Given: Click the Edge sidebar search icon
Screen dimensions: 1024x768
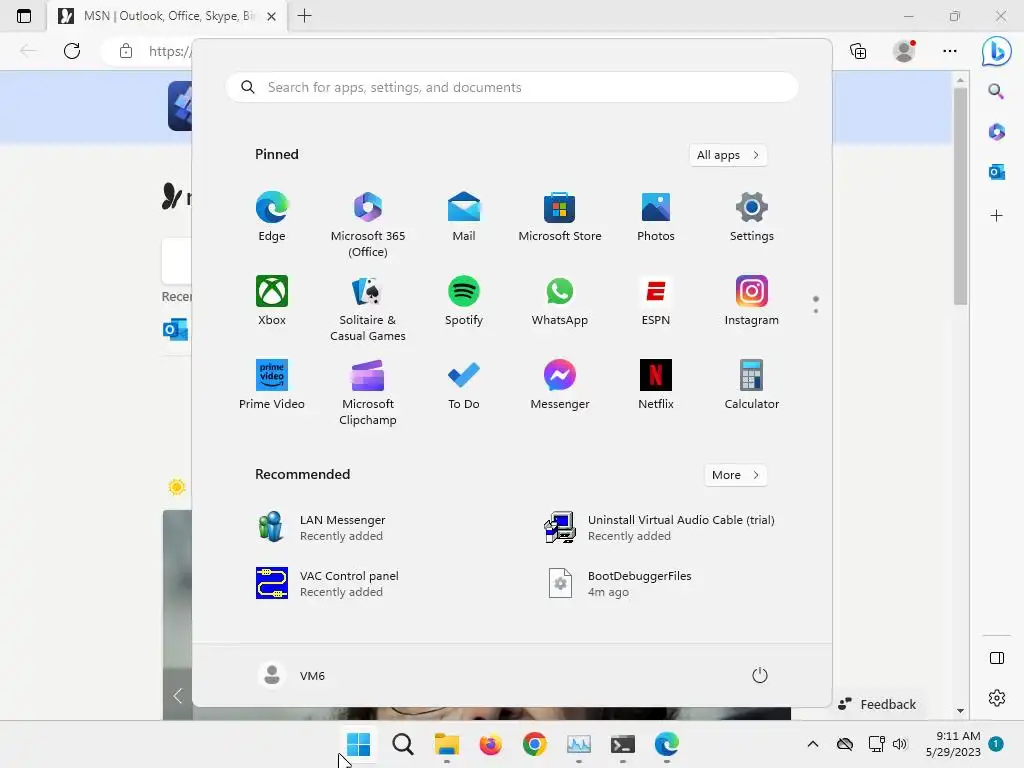Looking at the screenshot, I should coord(996,91).
